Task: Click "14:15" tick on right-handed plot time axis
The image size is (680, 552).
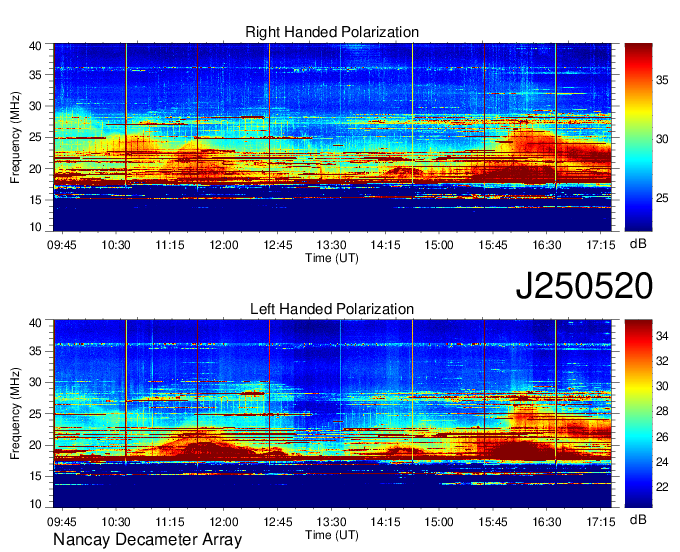Action: click(386, 245)
